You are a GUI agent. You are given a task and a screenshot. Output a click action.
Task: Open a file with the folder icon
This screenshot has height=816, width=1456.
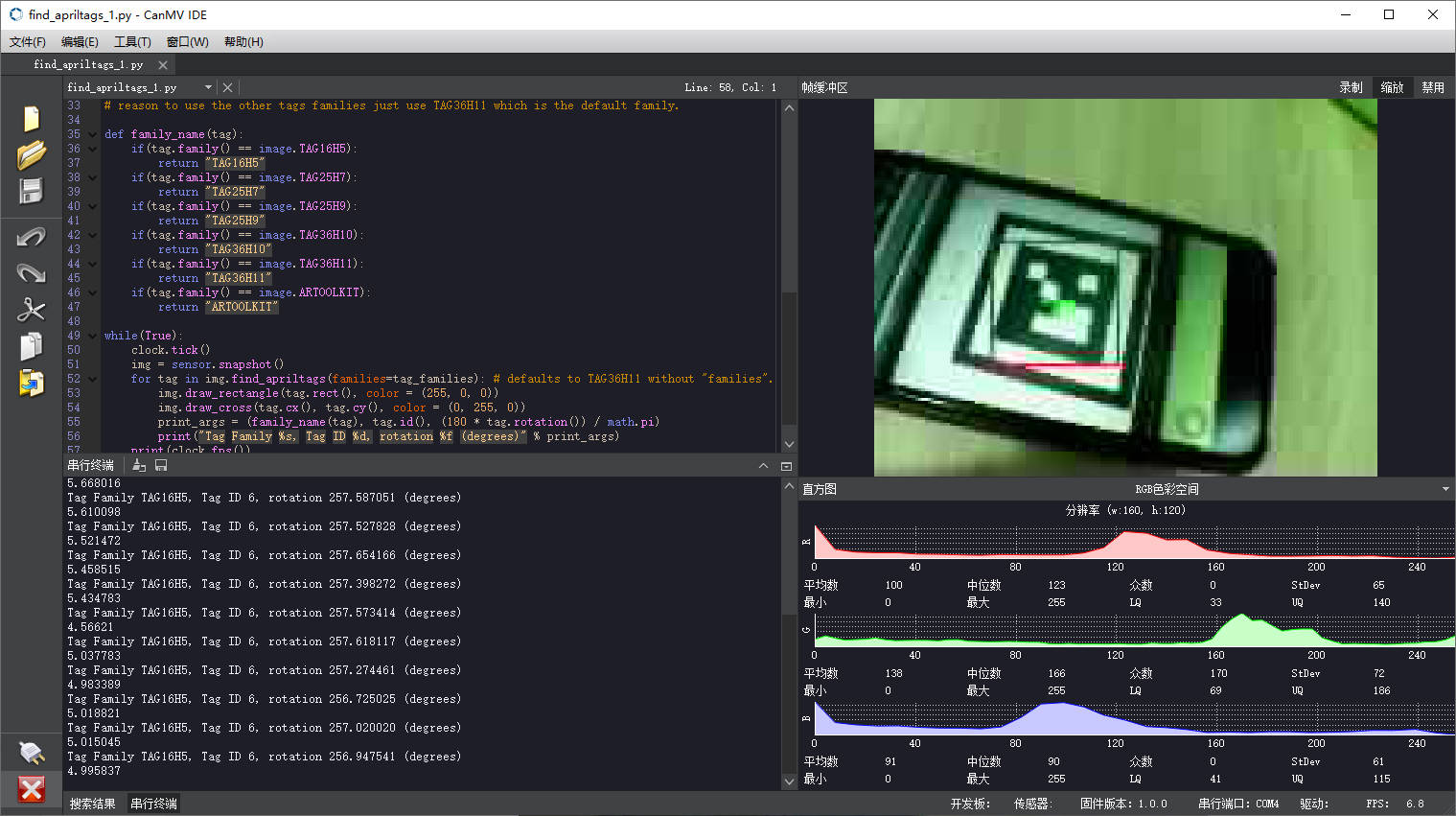pyautogui.click(x=31, y=154)
